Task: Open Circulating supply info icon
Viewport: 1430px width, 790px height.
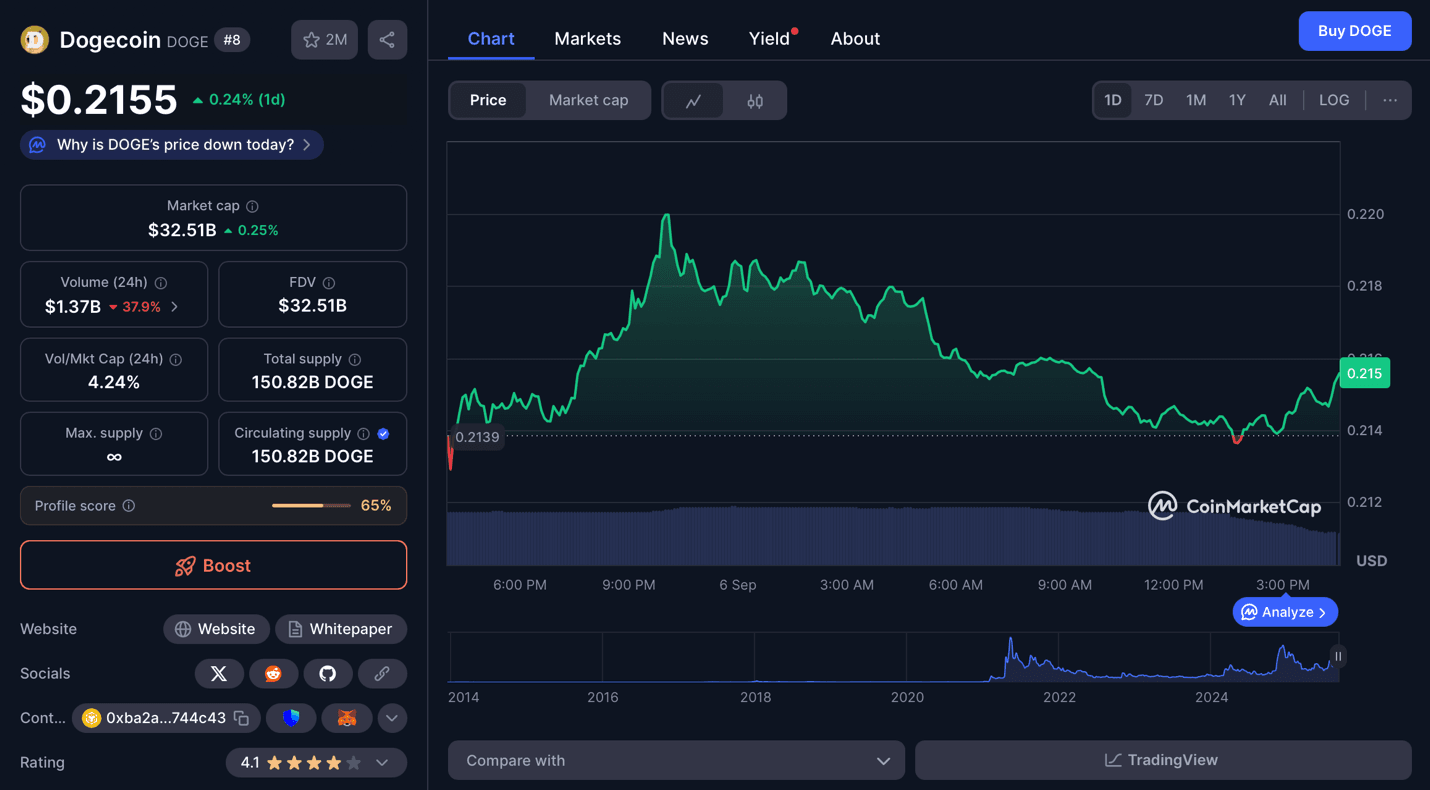Action: click(364, 434)
